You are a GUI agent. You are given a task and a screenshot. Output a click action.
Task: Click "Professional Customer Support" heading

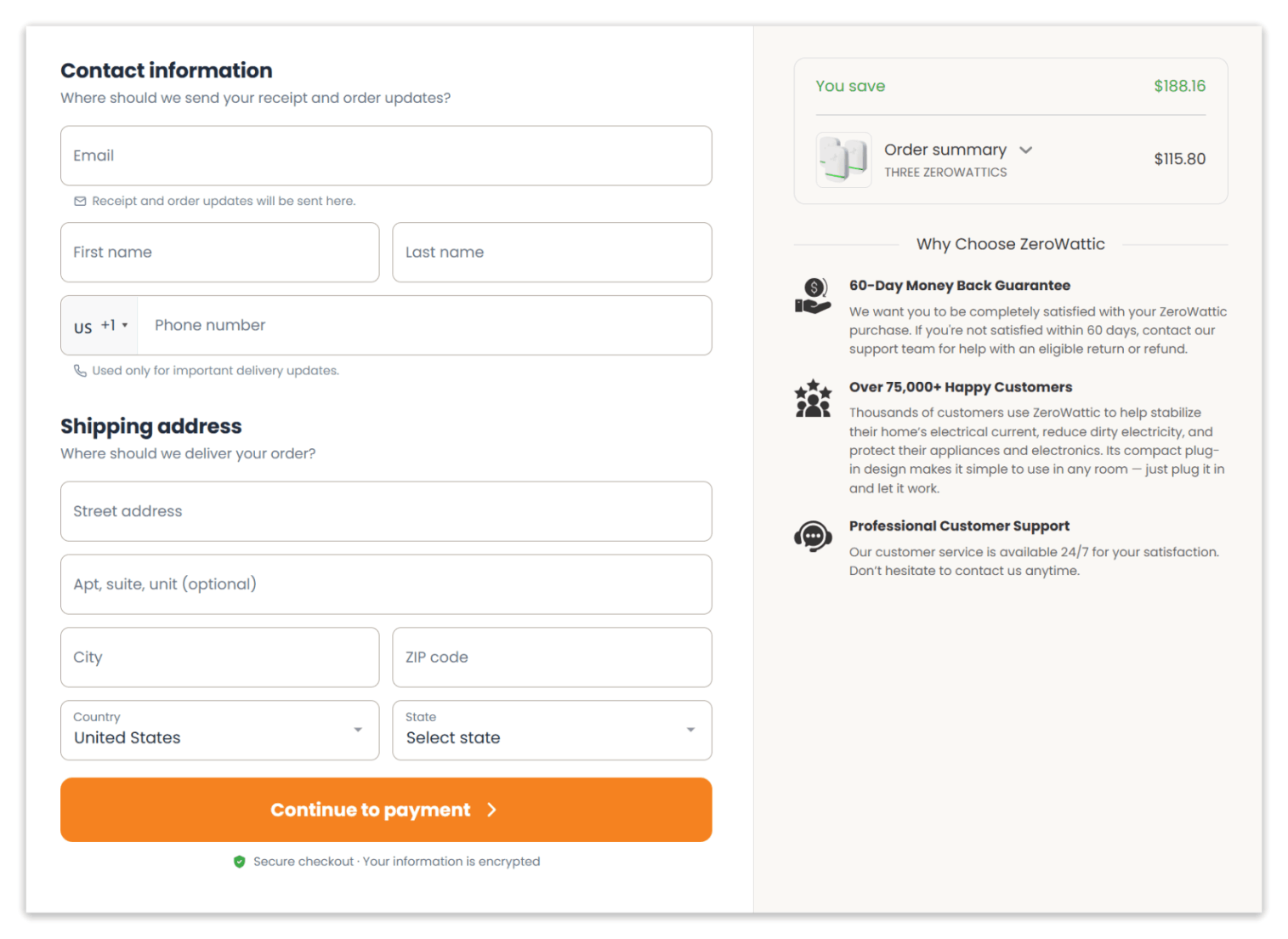(x=959, y=526)
